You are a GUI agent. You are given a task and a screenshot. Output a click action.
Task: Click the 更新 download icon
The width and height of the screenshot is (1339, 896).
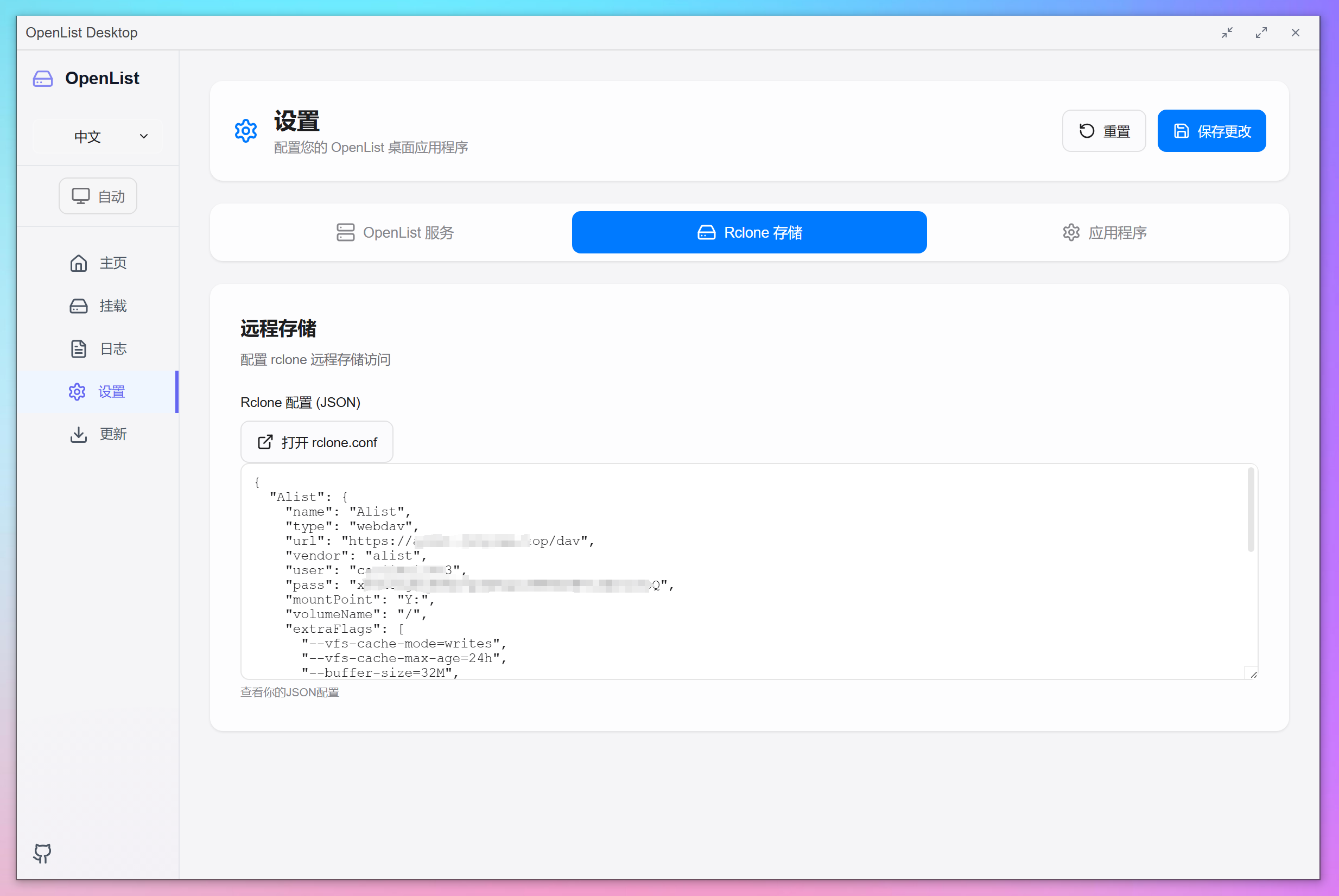pos(78,434)
